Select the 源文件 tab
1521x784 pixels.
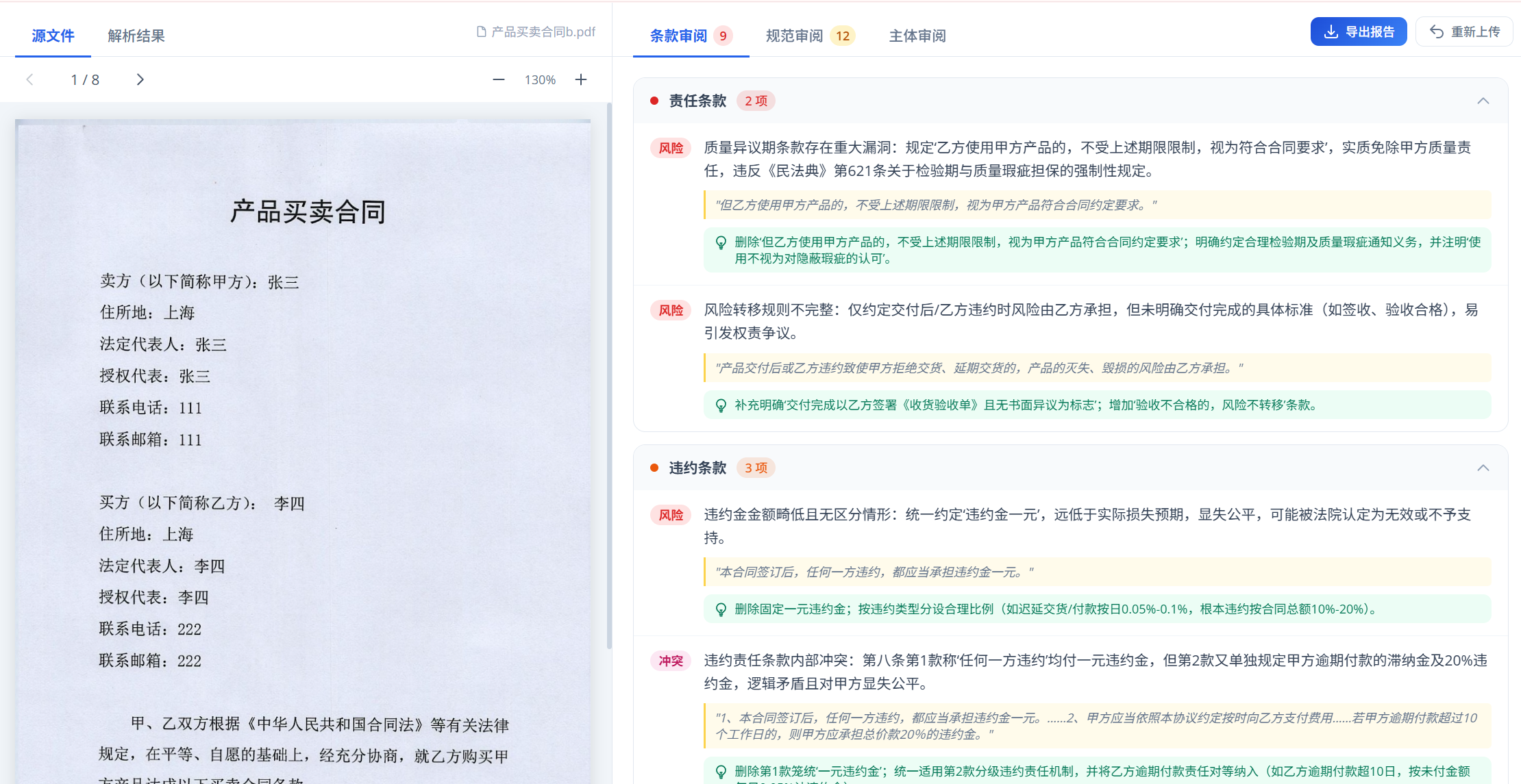click(53, 36)
